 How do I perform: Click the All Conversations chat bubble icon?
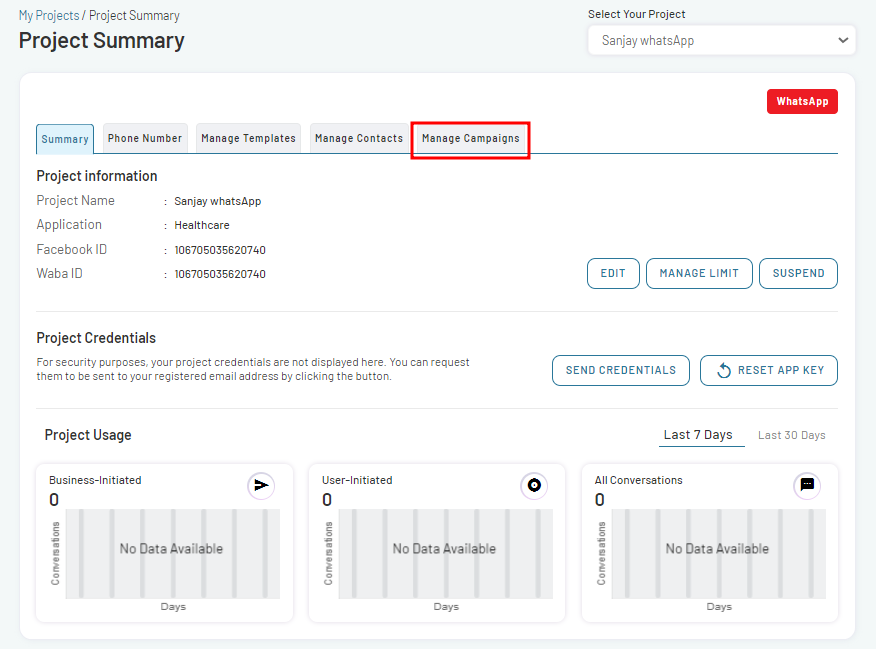807,485
